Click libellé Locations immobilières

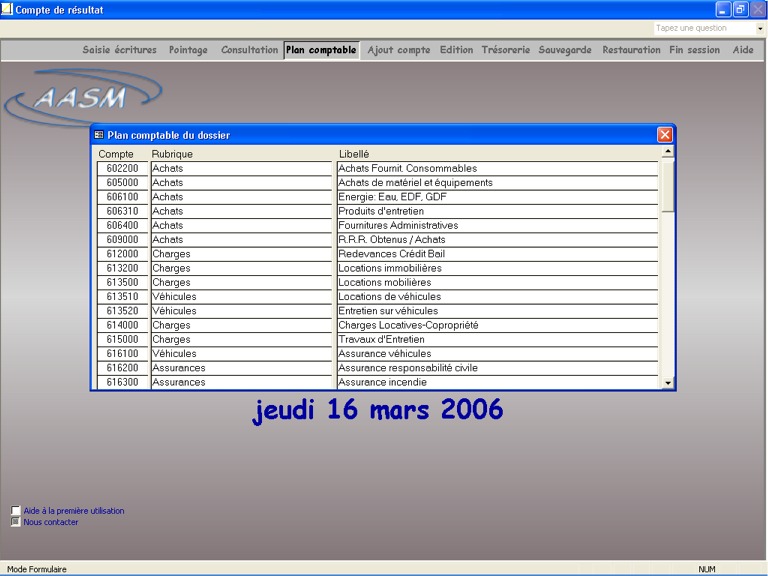pyautogui.click(x=498, y=268)
